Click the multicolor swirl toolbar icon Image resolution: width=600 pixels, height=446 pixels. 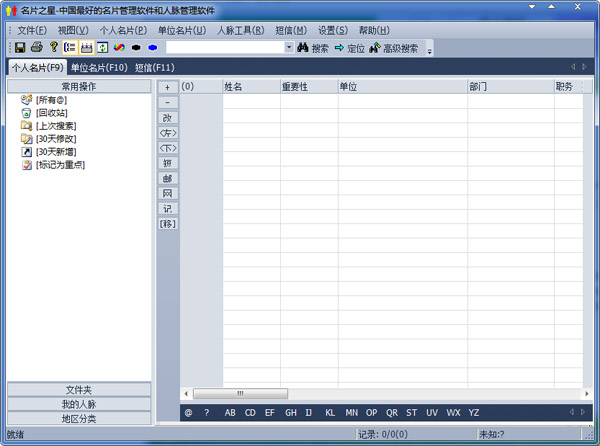click(119, 47)
